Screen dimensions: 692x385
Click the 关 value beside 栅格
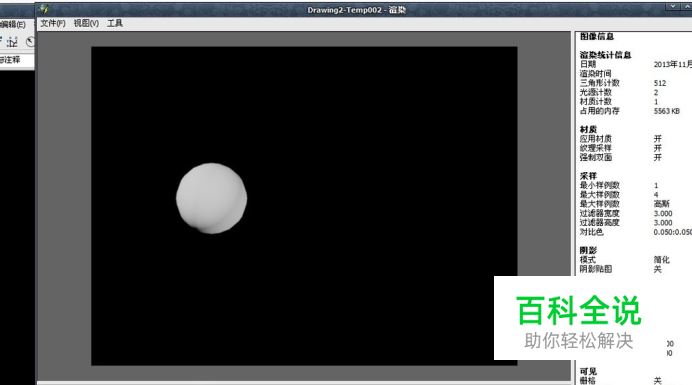658,380
